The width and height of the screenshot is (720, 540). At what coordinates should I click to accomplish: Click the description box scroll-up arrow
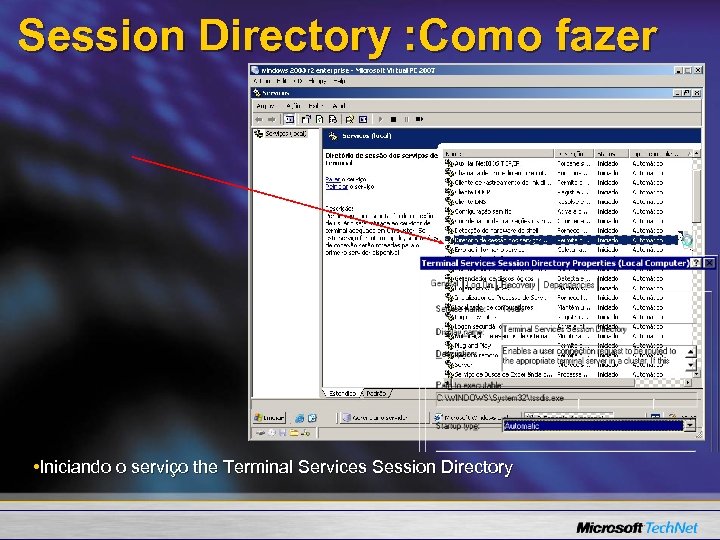point(691,352)
